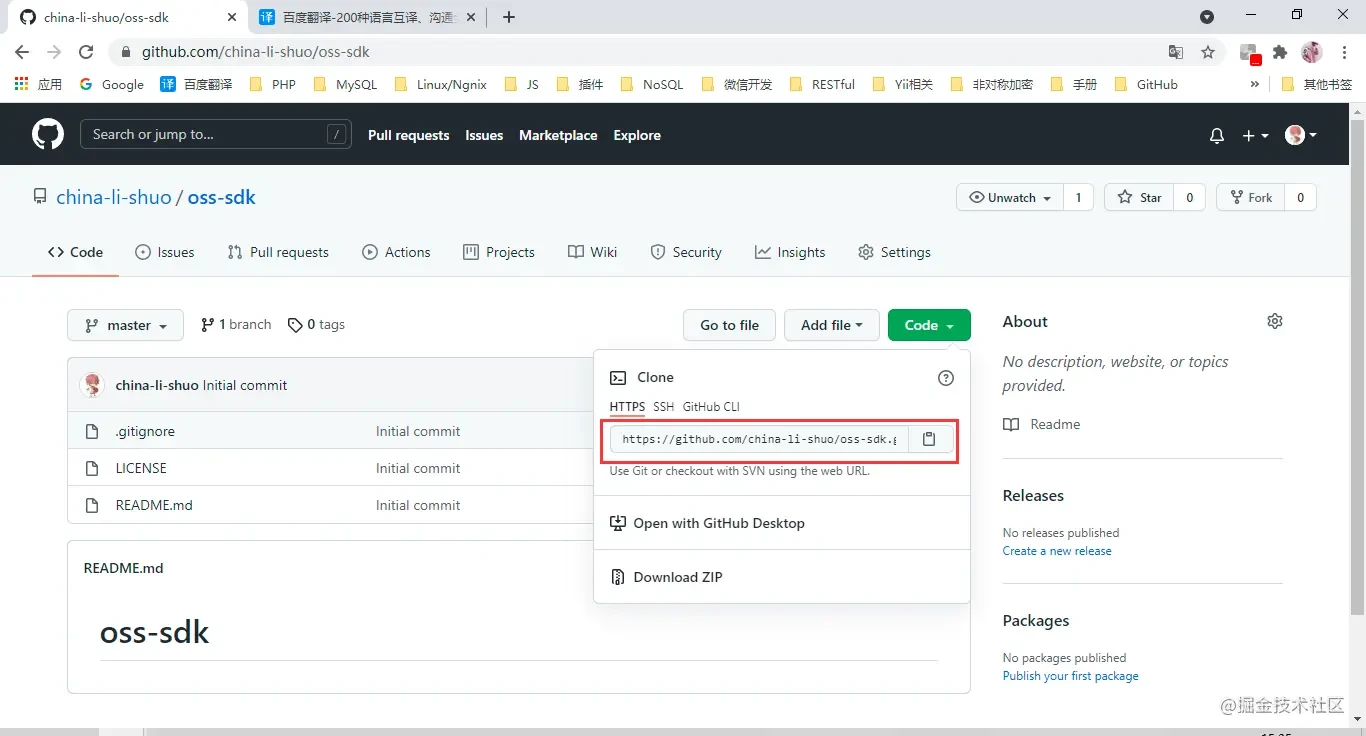This screenshot has width=1366, height=736.
Task: Click Download ZIP
Action: point(677,577)
